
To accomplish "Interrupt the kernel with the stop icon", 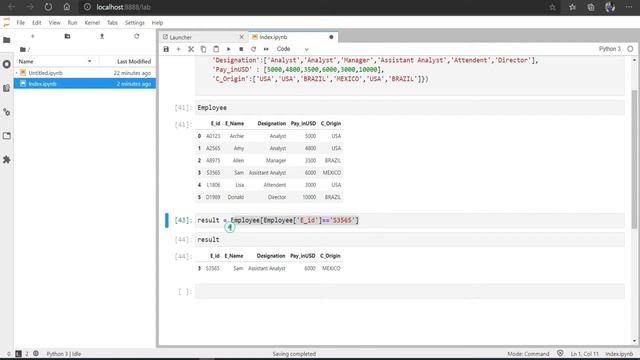I will [x=241, y=49].
